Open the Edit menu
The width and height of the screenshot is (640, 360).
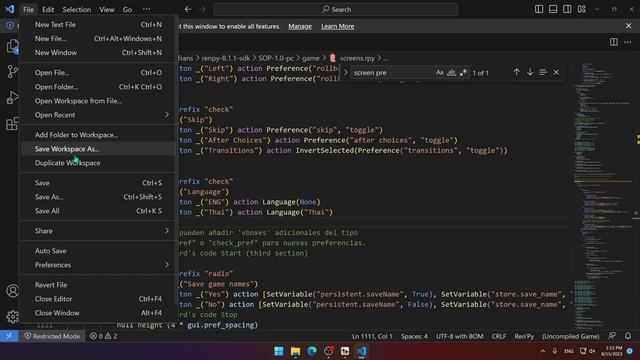pos(48,9)
